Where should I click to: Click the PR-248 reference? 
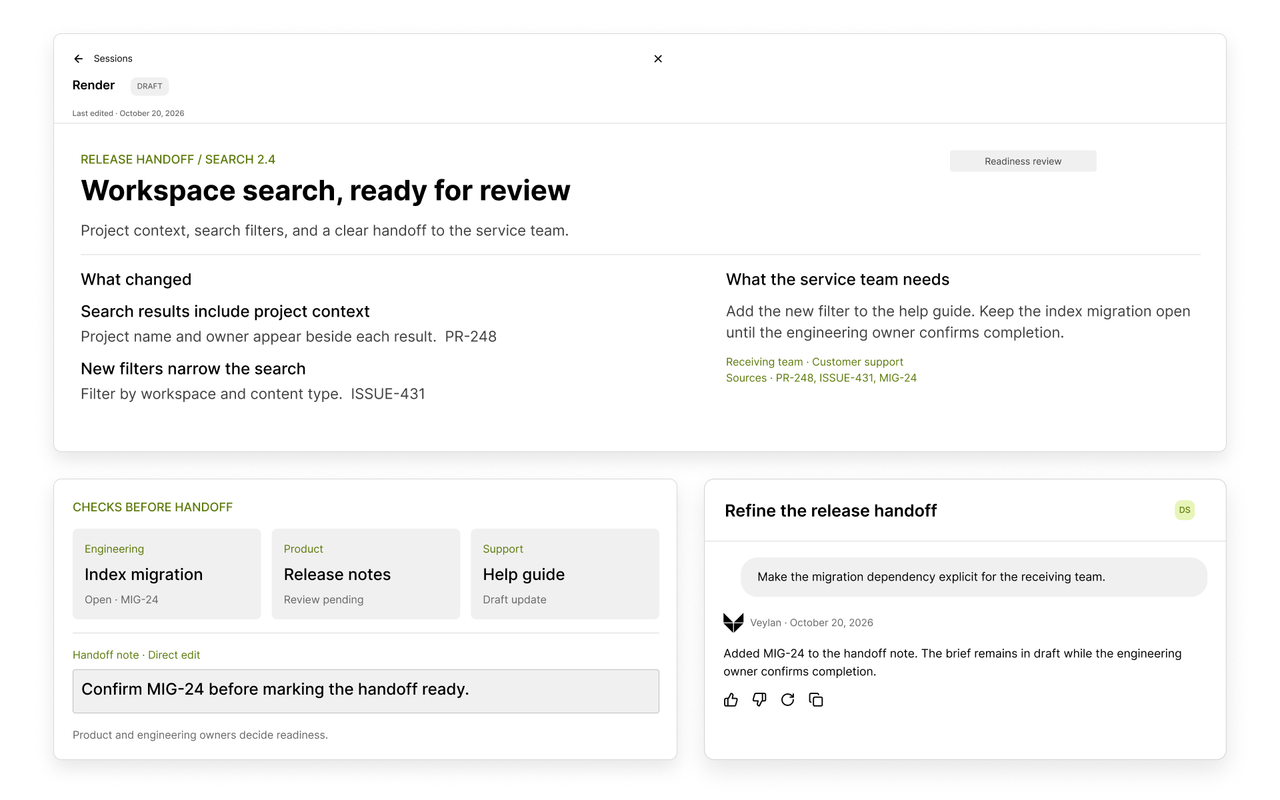tap(470, 336)
